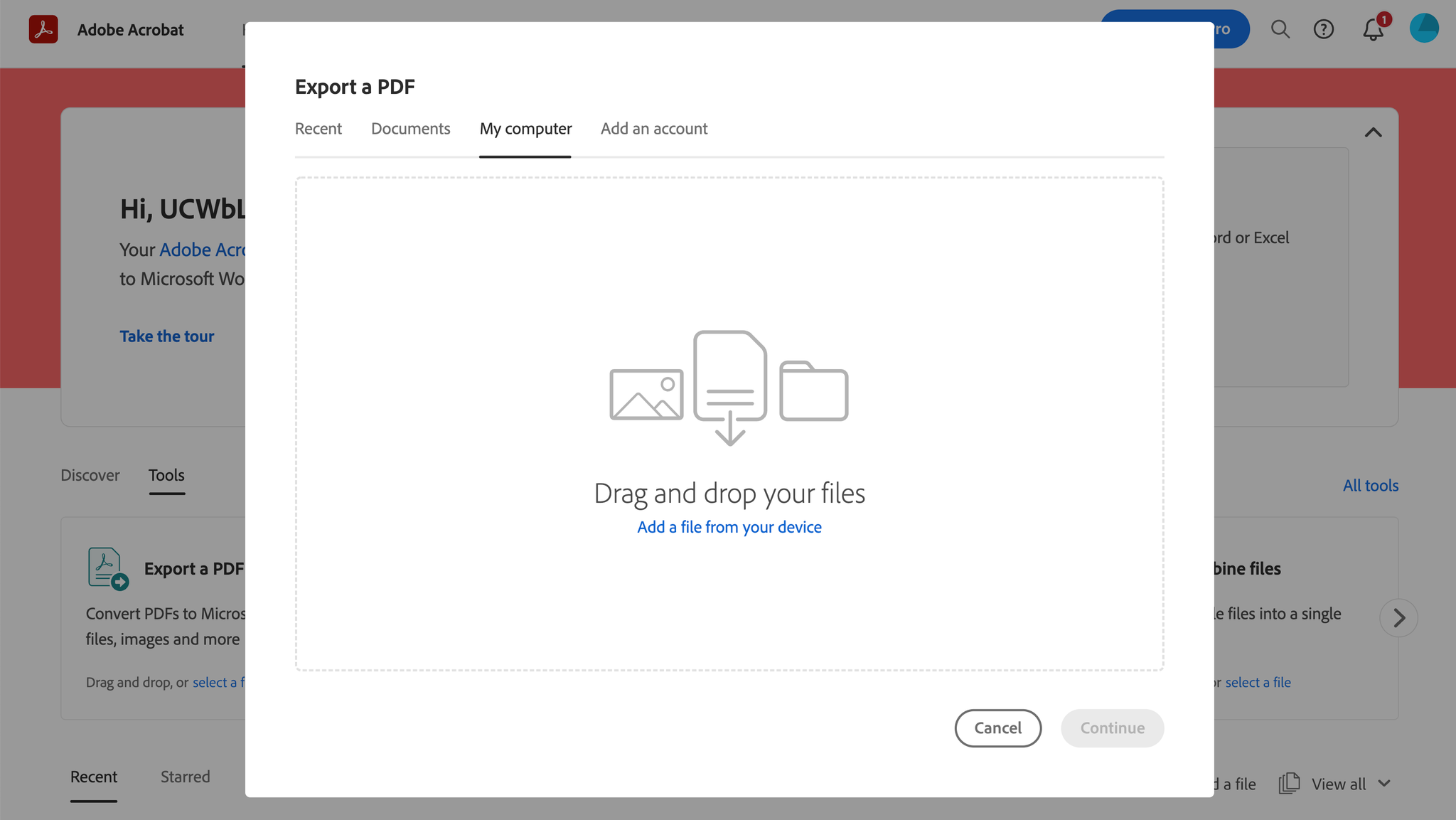The height and width of the screenshot is (820, 1456).
Task: Click select a file under Export a PDF
Action: (218, 682)
